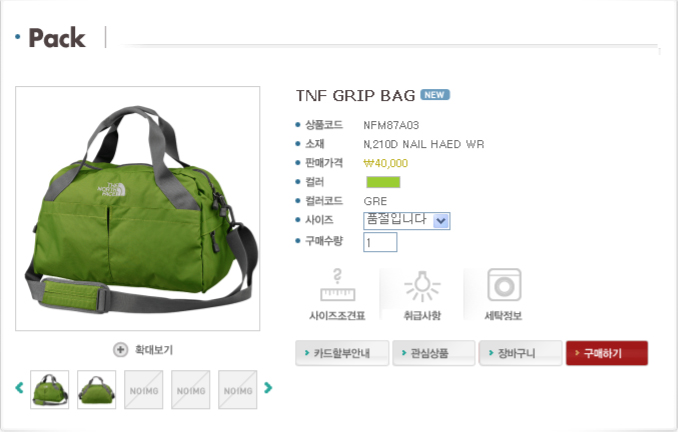Expand the size dropdown arrow
The height and width of the screenshot is (432, 678).
[x=441, y=221]
